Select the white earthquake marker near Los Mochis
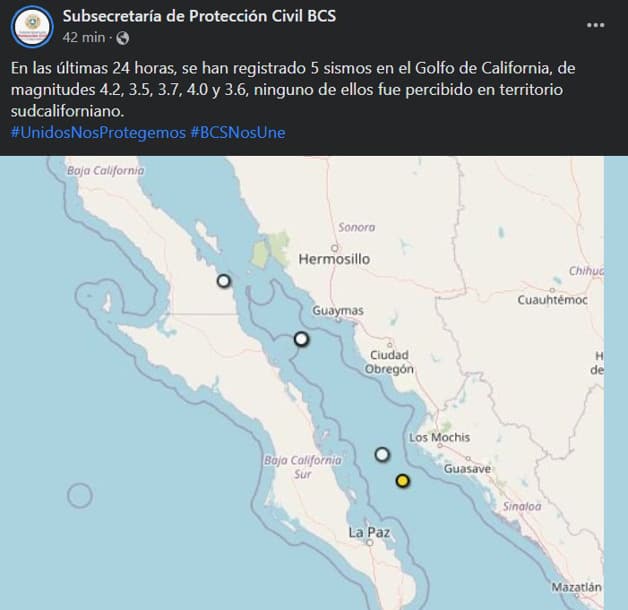Viewport: 628px width, 610px height. click(382, 455)
